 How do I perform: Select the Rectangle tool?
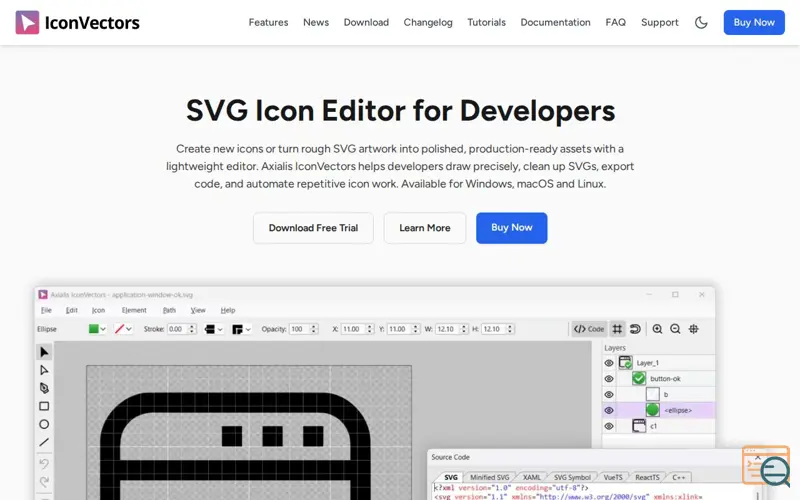pos(44,406)
